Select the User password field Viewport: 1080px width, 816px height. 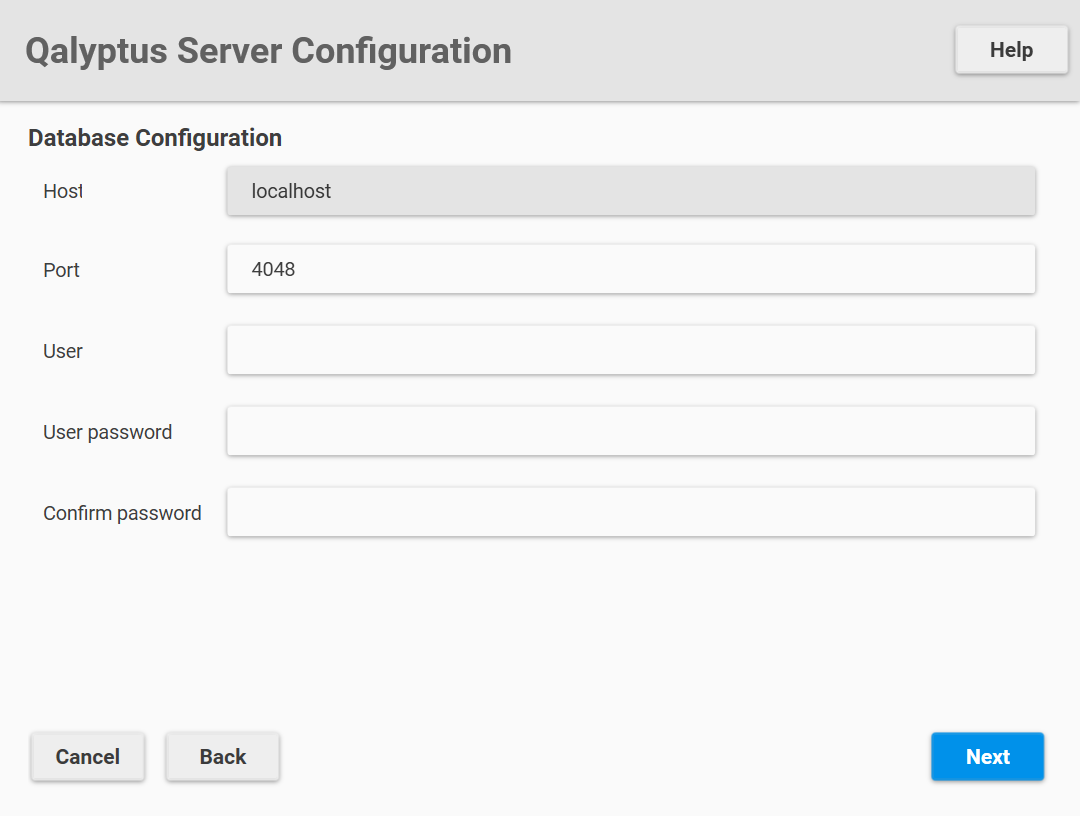[x=630, y=431]
